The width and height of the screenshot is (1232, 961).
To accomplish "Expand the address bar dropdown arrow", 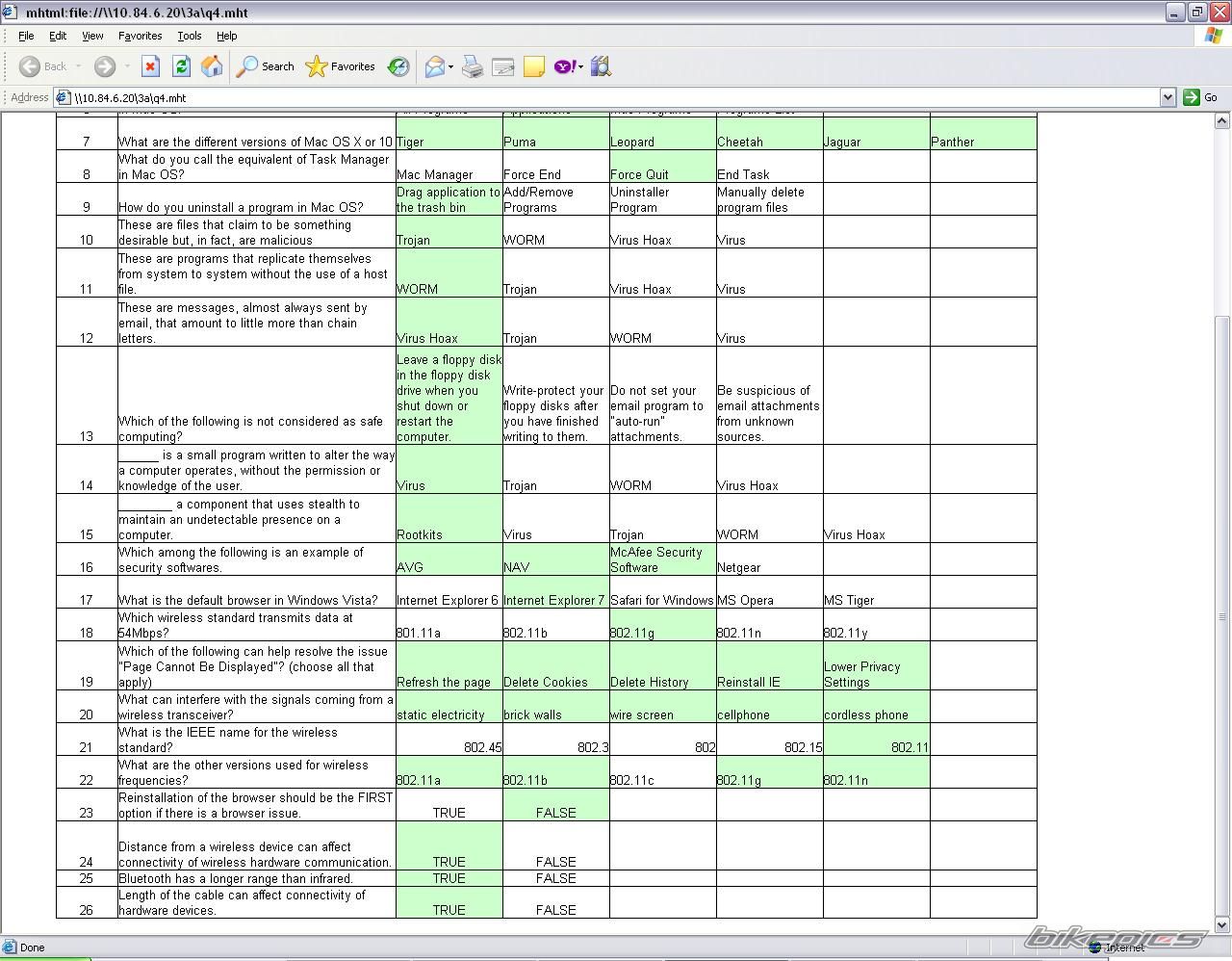I will click(x=1168, y=97).
